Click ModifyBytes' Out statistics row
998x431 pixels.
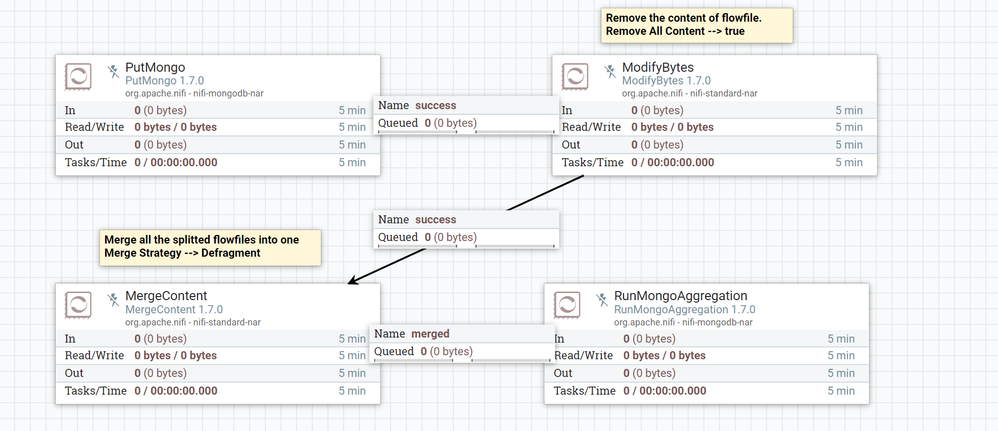714,145
